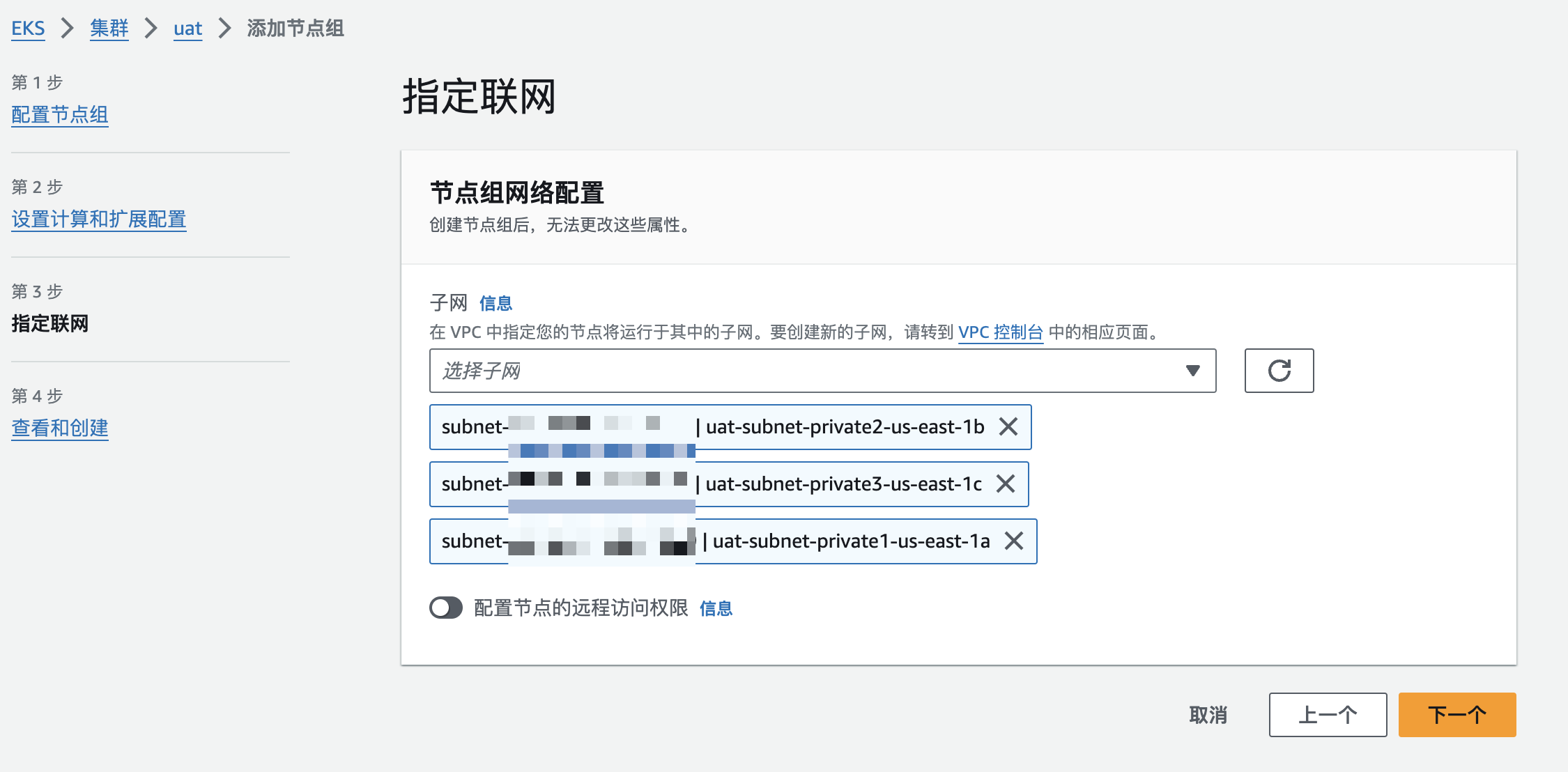Click the uat-subnet-private2-us-east-1b token text

coord(845,426)
